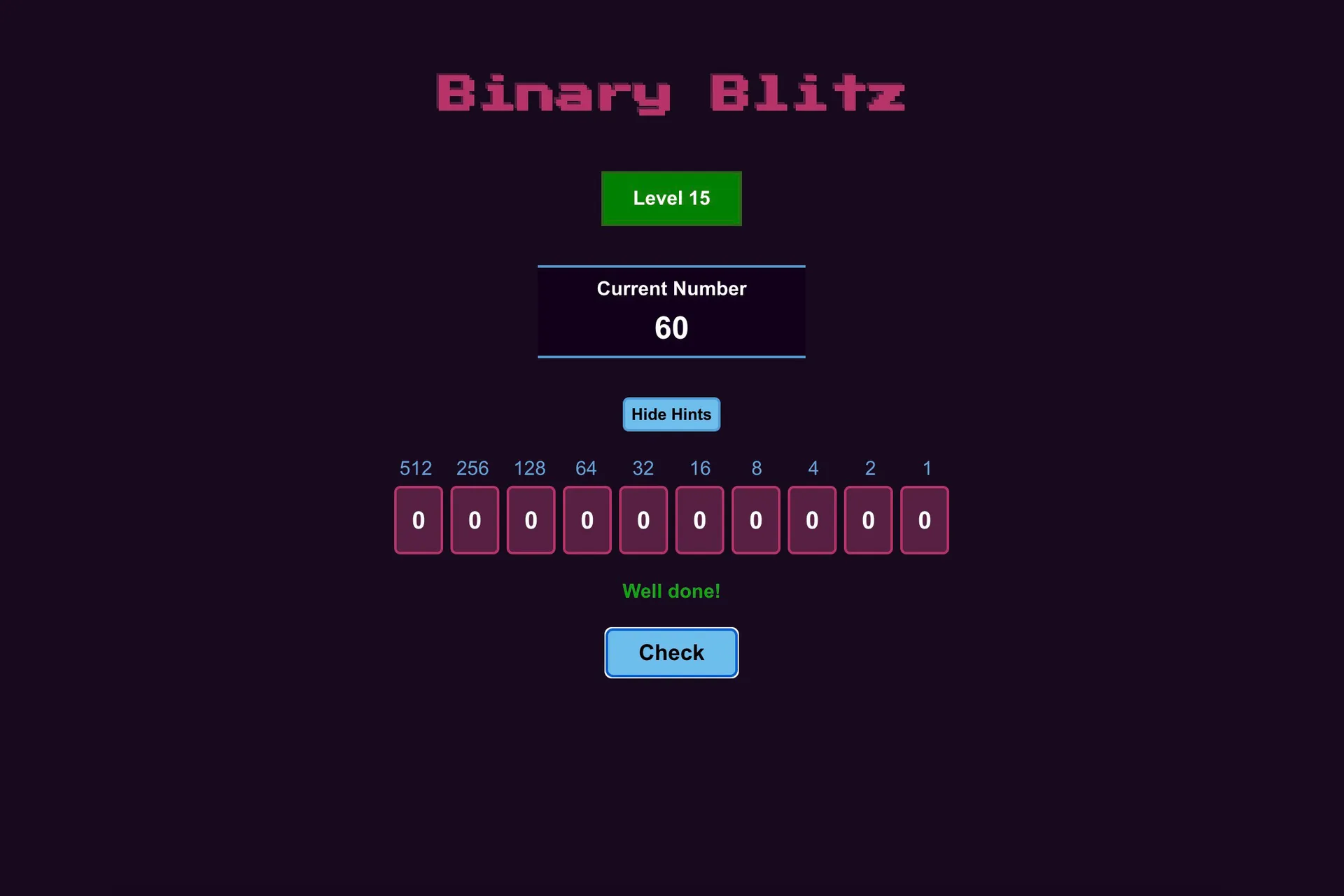
Task: Click the 16 bit toggle button
Action: (700, 519)
